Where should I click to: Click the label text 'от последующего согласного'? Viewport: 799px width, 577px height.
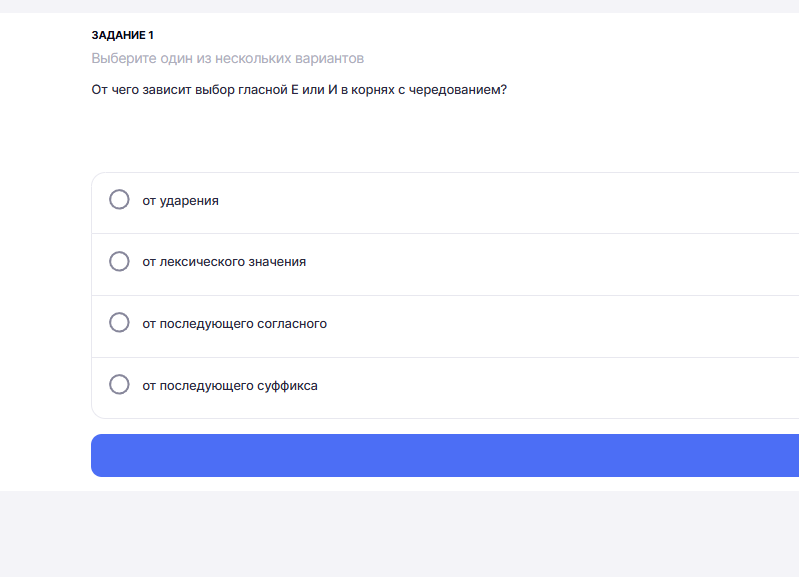(234, 324)
